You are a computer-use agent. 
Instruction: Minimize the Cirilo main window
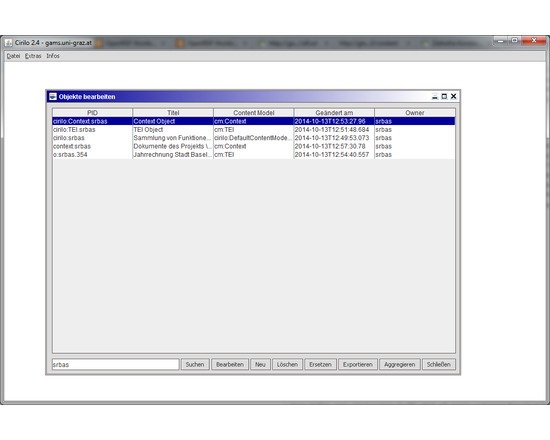pyautogui.click(x=501, y=41)
